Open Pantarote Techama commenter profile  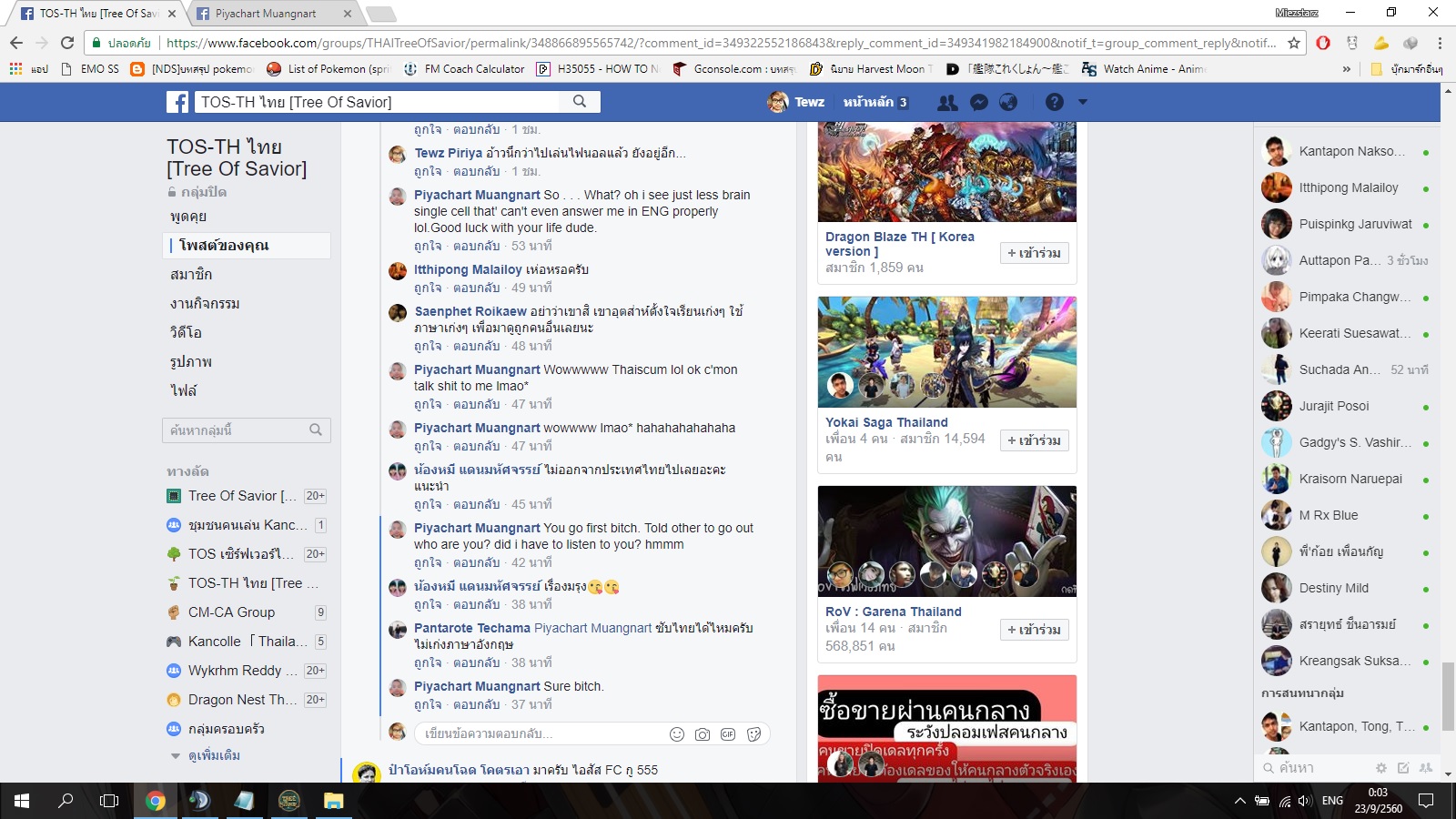click(472, 628)
